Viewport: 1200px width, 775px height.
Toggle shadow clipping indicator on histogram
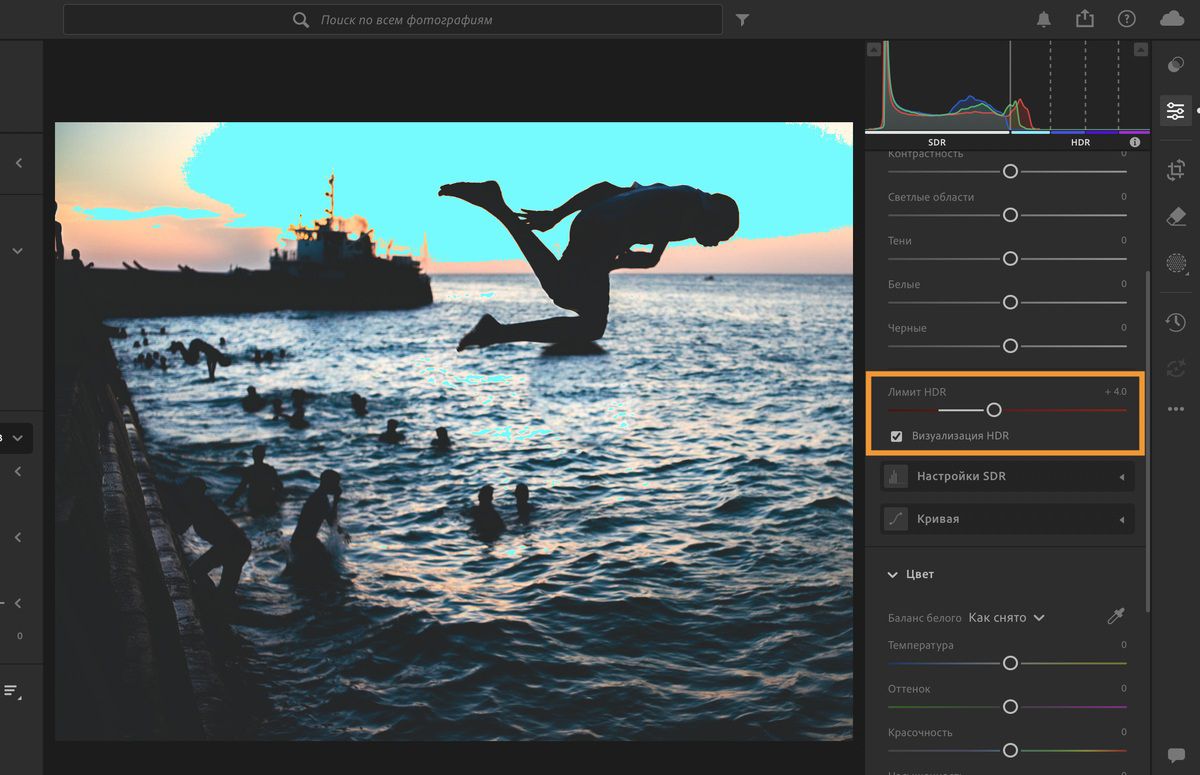(874, 49)
